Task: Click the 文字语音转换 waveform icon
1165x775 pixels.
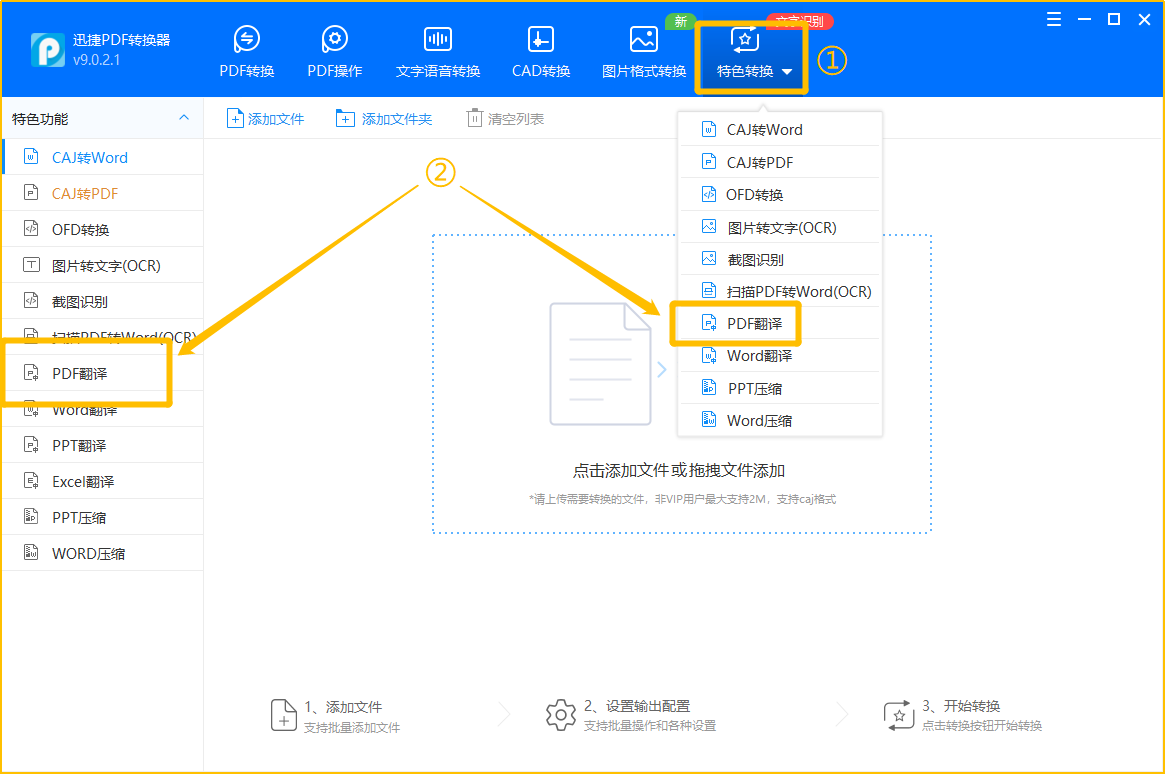Action: pos(438,39)
